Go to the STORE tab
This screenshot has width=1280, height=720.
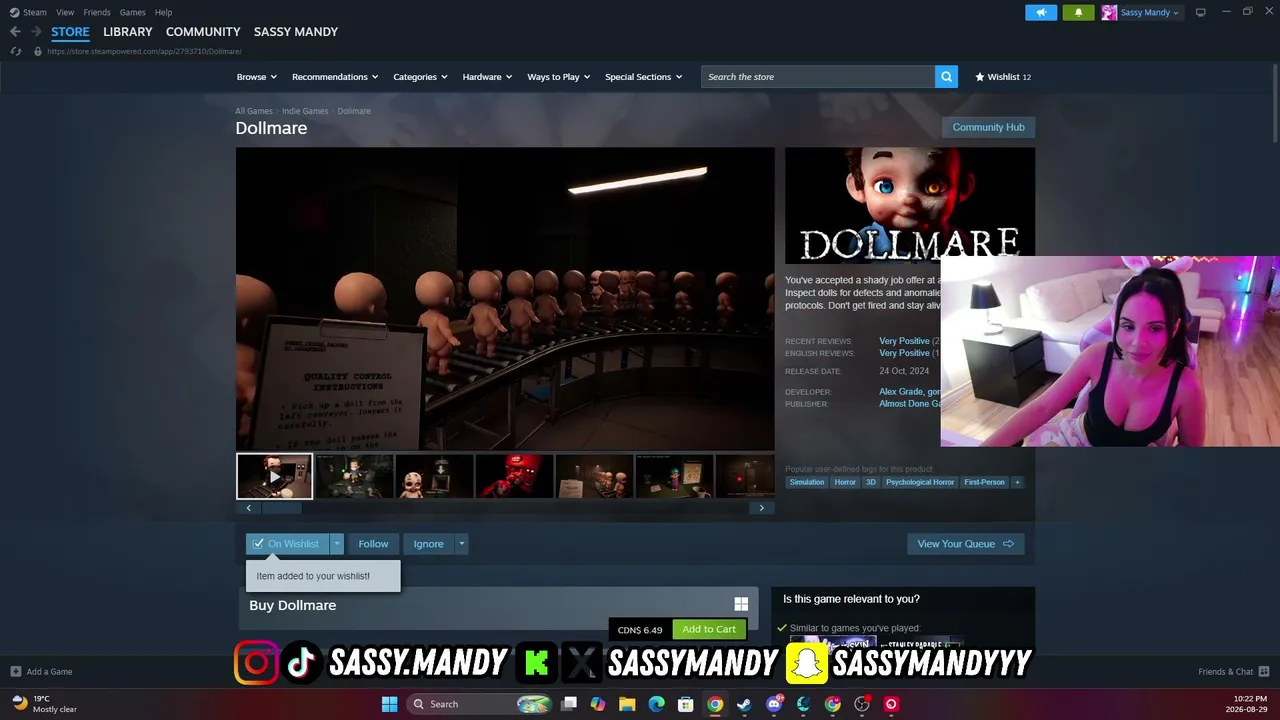pyautogui.click(x=70, y=32)
